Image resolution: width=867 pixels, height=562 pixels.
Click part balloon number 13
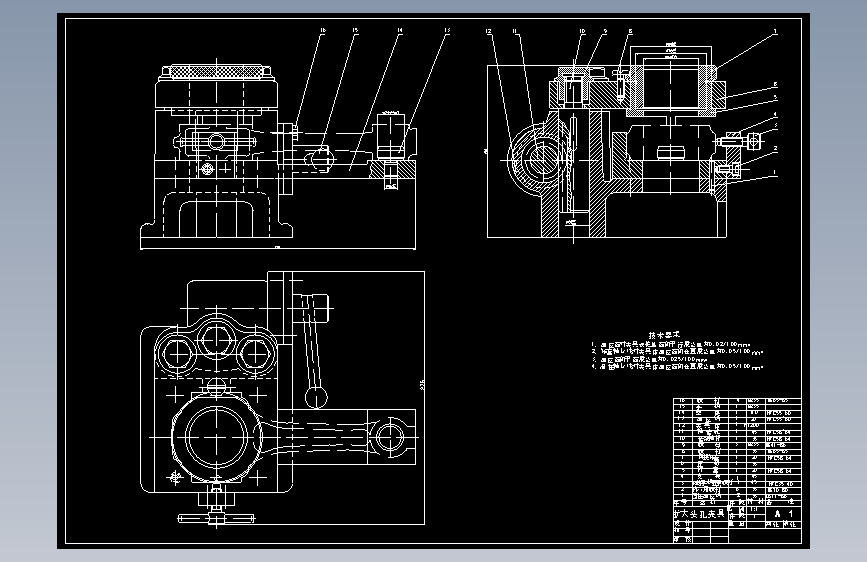447,31
